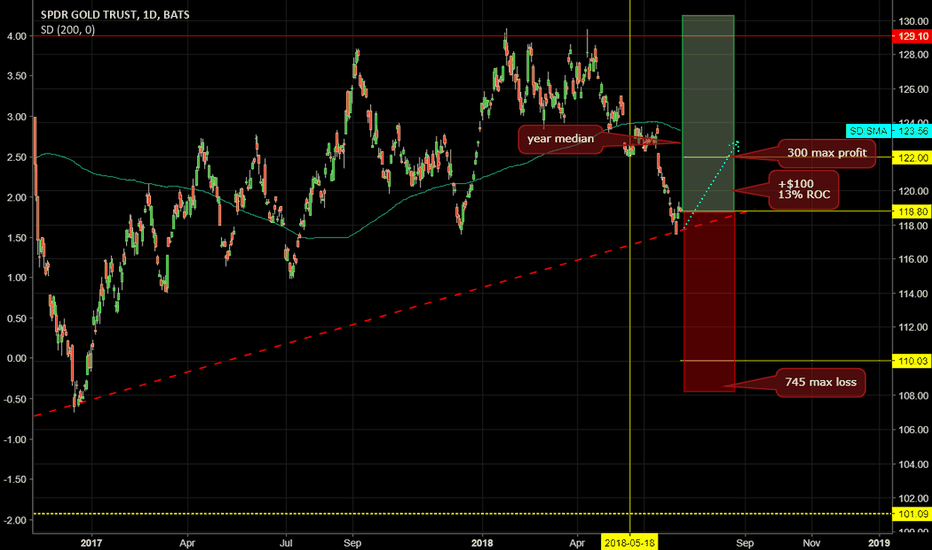Select the SD SMA 123.56 cyan label
The height and width of the screenshot is (550, 932).
coord(889,131)
